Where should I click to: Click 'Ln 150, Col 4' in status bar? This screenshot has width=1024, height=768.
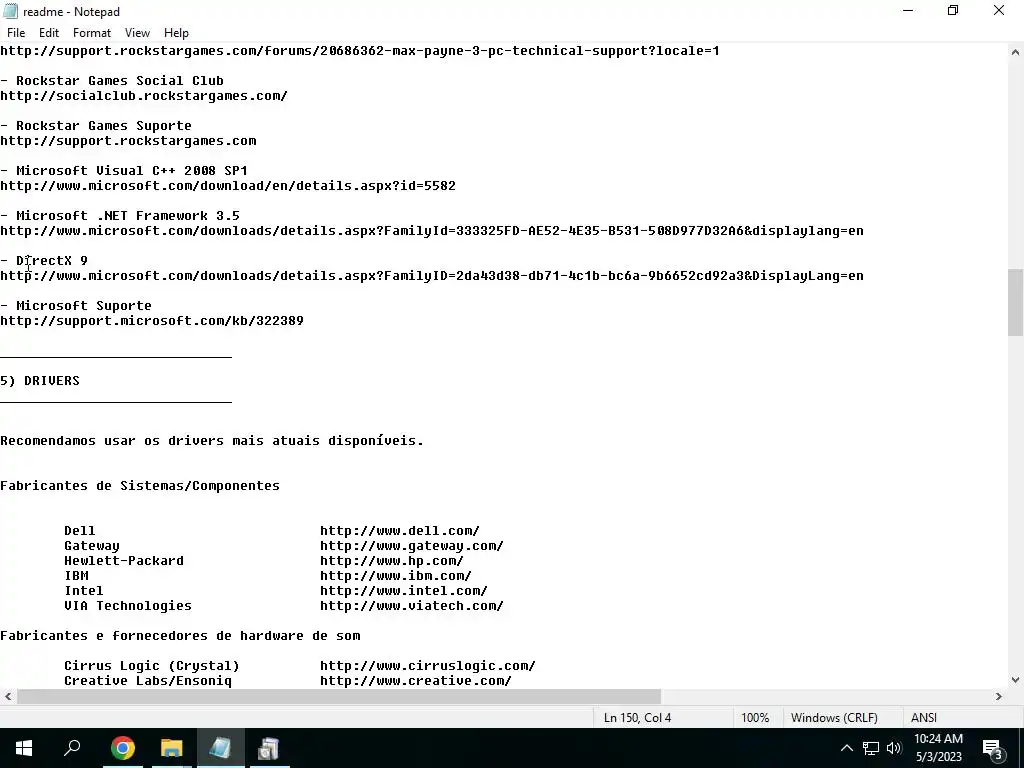(x=637, y=718)
